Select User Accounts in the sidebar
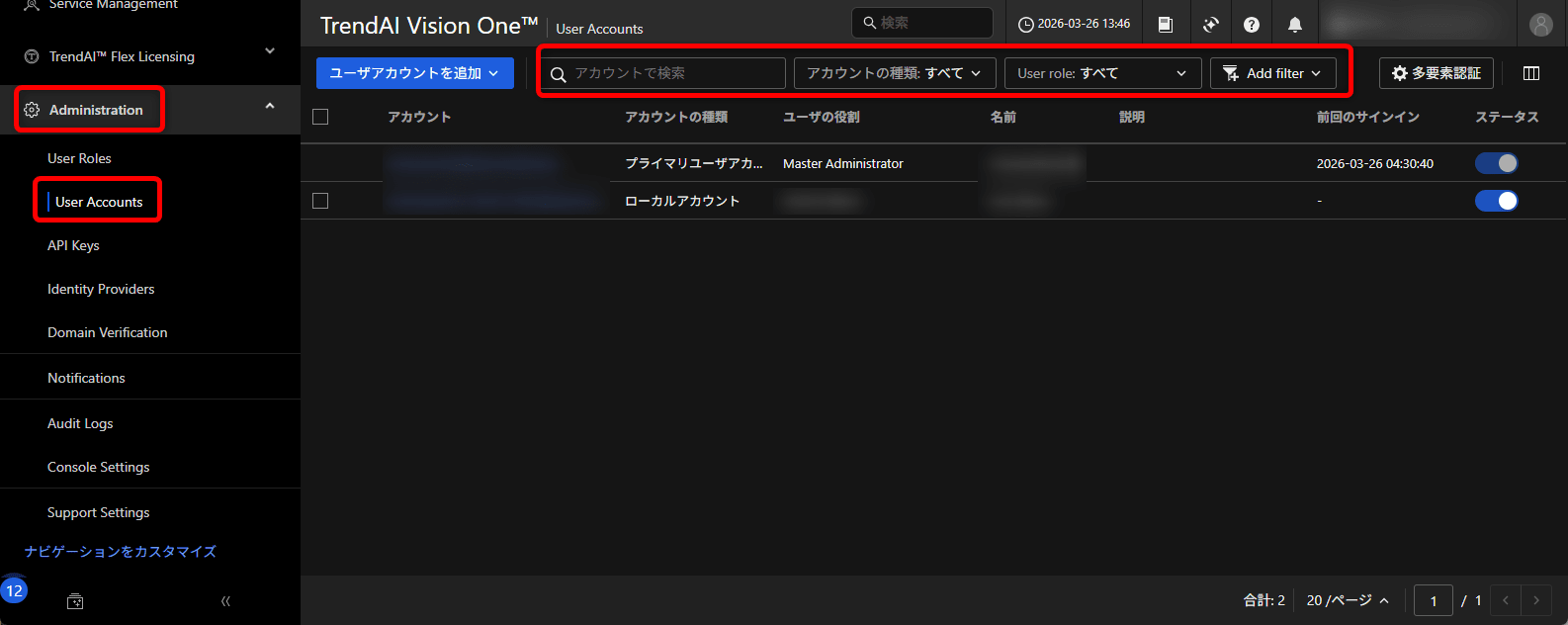The width and height of the screenshot is (1568, 625). coord(99,202)
